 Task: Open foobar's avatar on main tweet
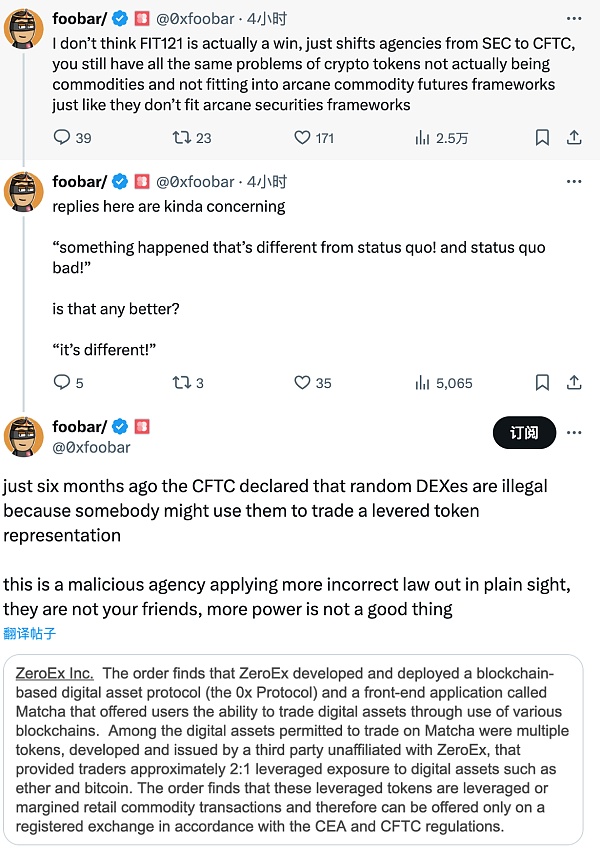[24, 437]
